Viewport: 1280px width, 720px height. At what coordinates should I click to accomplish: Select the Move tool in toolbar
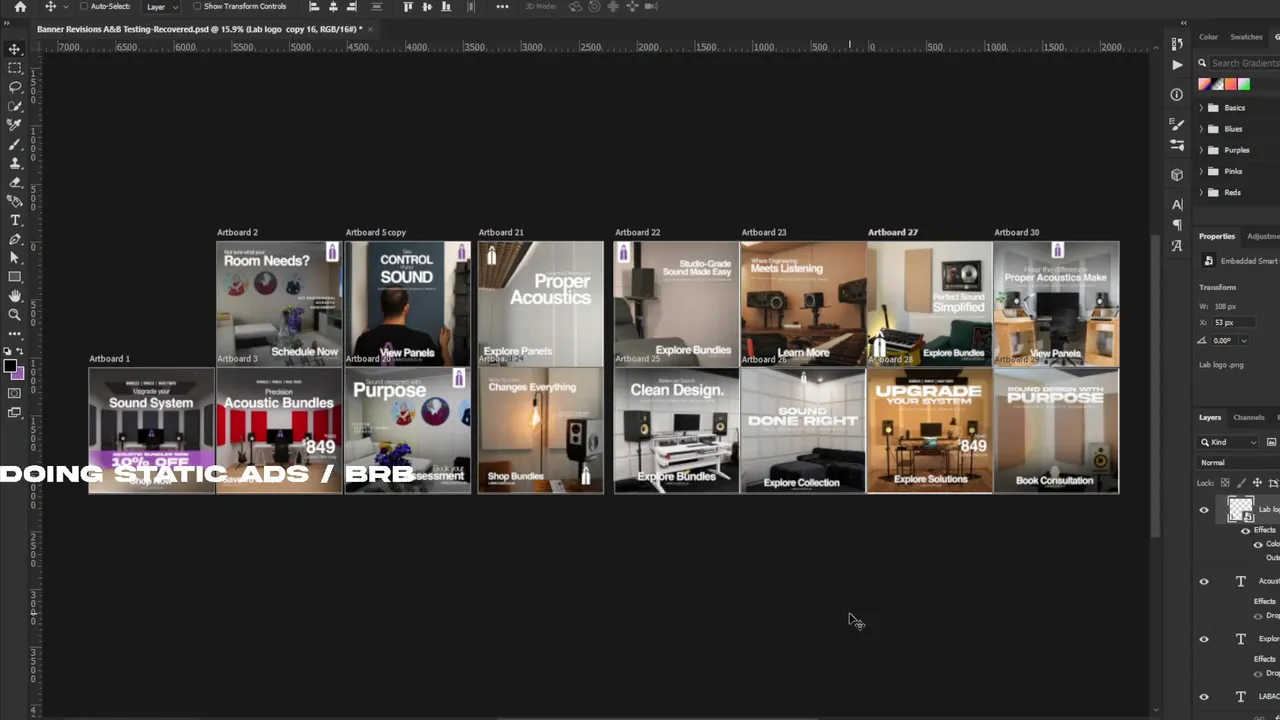15,49
